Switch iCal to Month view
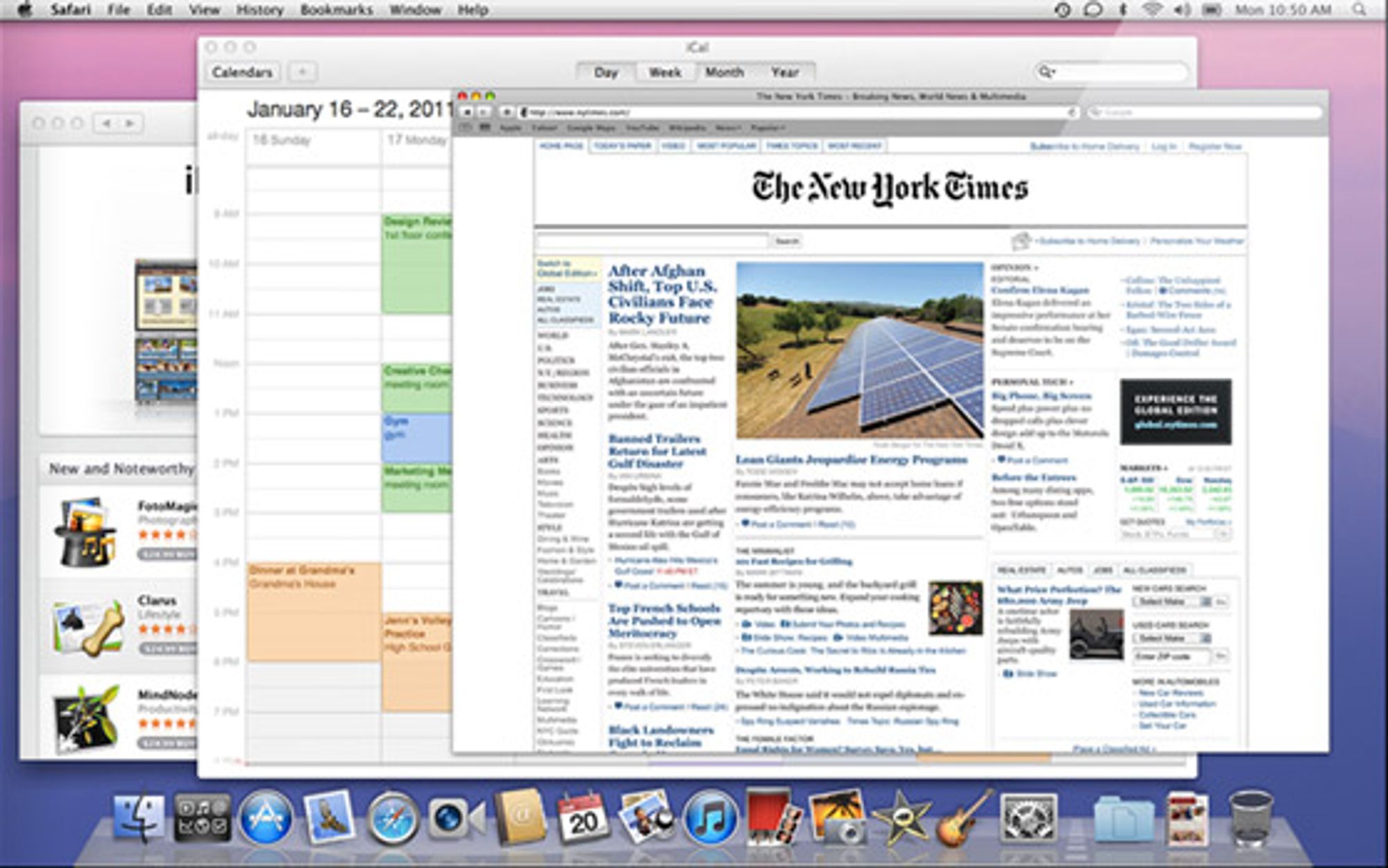Image resolution: width=1388 pixels, height=868 pixels. [724, 72]
